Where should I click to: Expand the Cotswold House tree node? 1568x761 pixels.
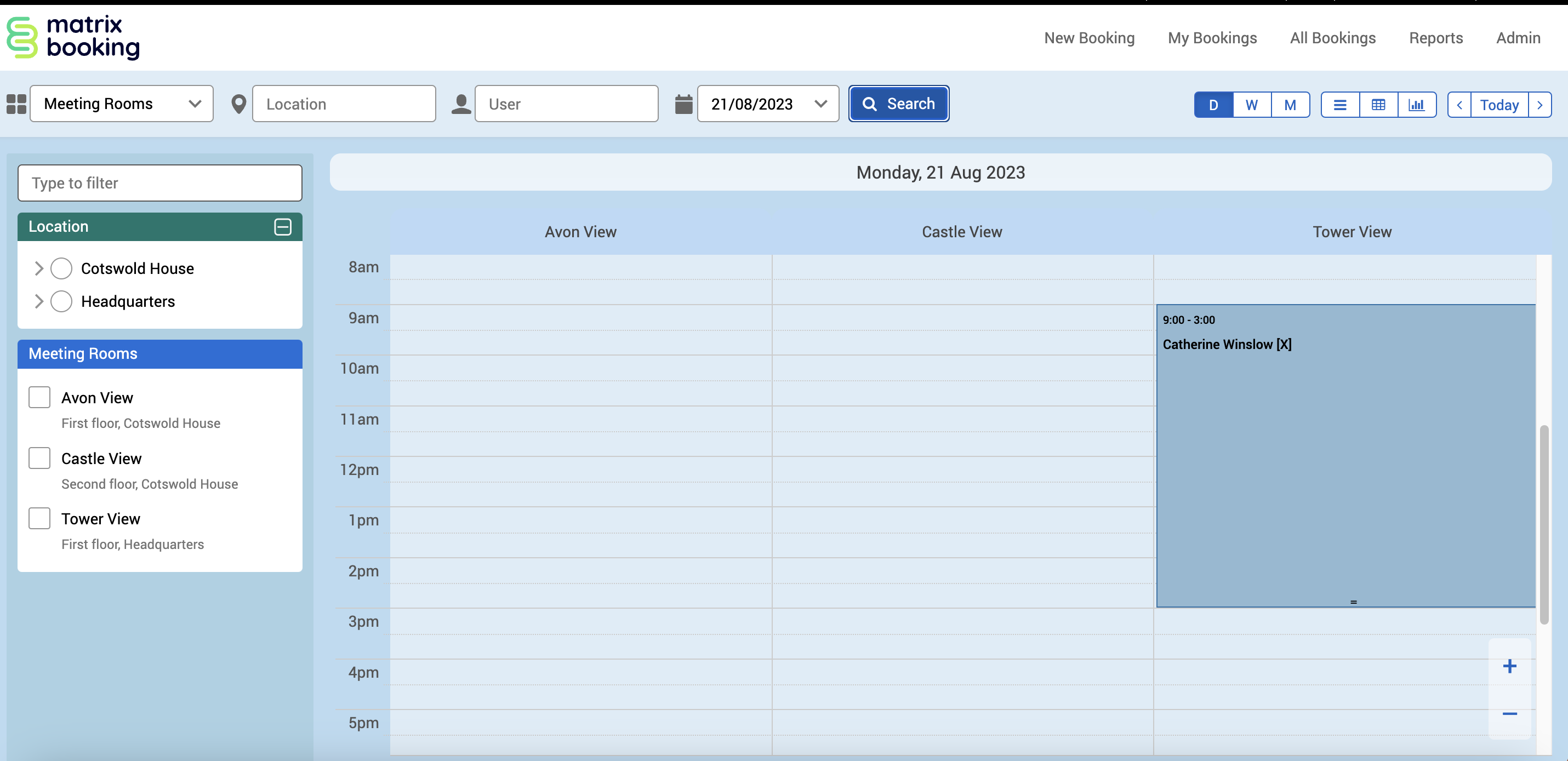point(39,268)
